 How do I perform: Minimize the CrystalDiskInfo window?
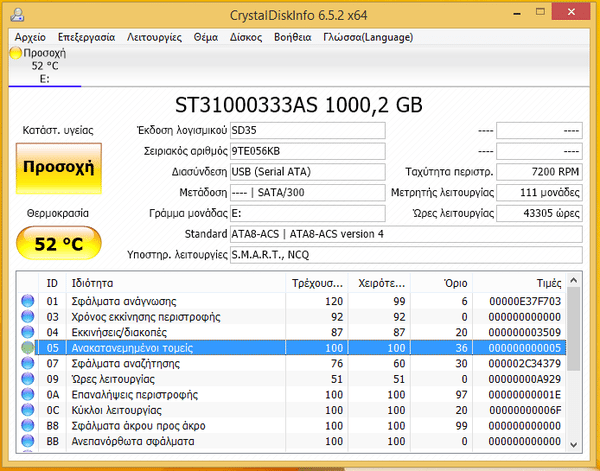point(517,13)
